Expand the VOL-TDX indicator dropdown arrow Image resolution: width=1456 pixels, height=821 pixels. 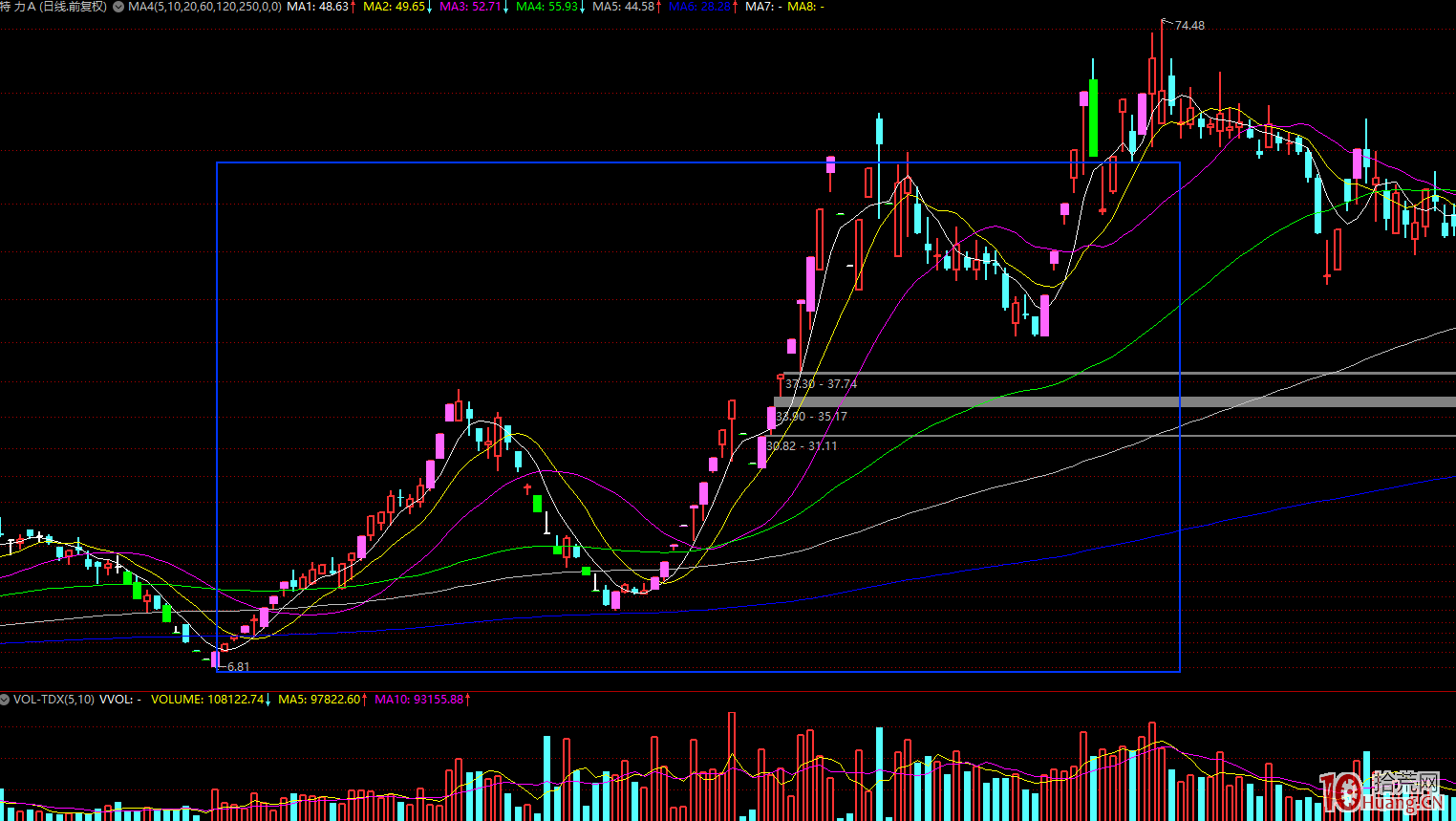(5, 700)
